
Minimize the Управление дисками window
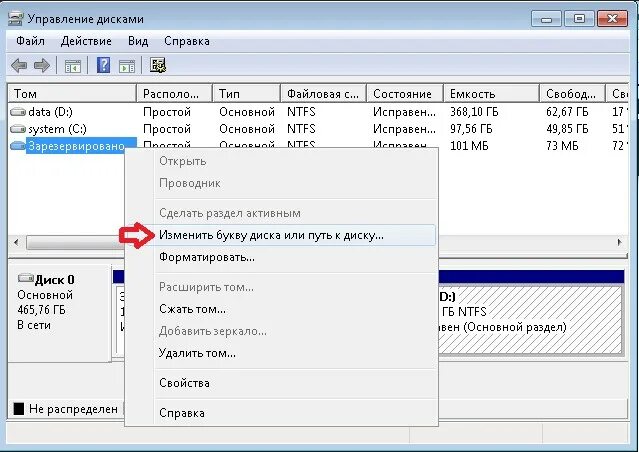tap(546, 19)
